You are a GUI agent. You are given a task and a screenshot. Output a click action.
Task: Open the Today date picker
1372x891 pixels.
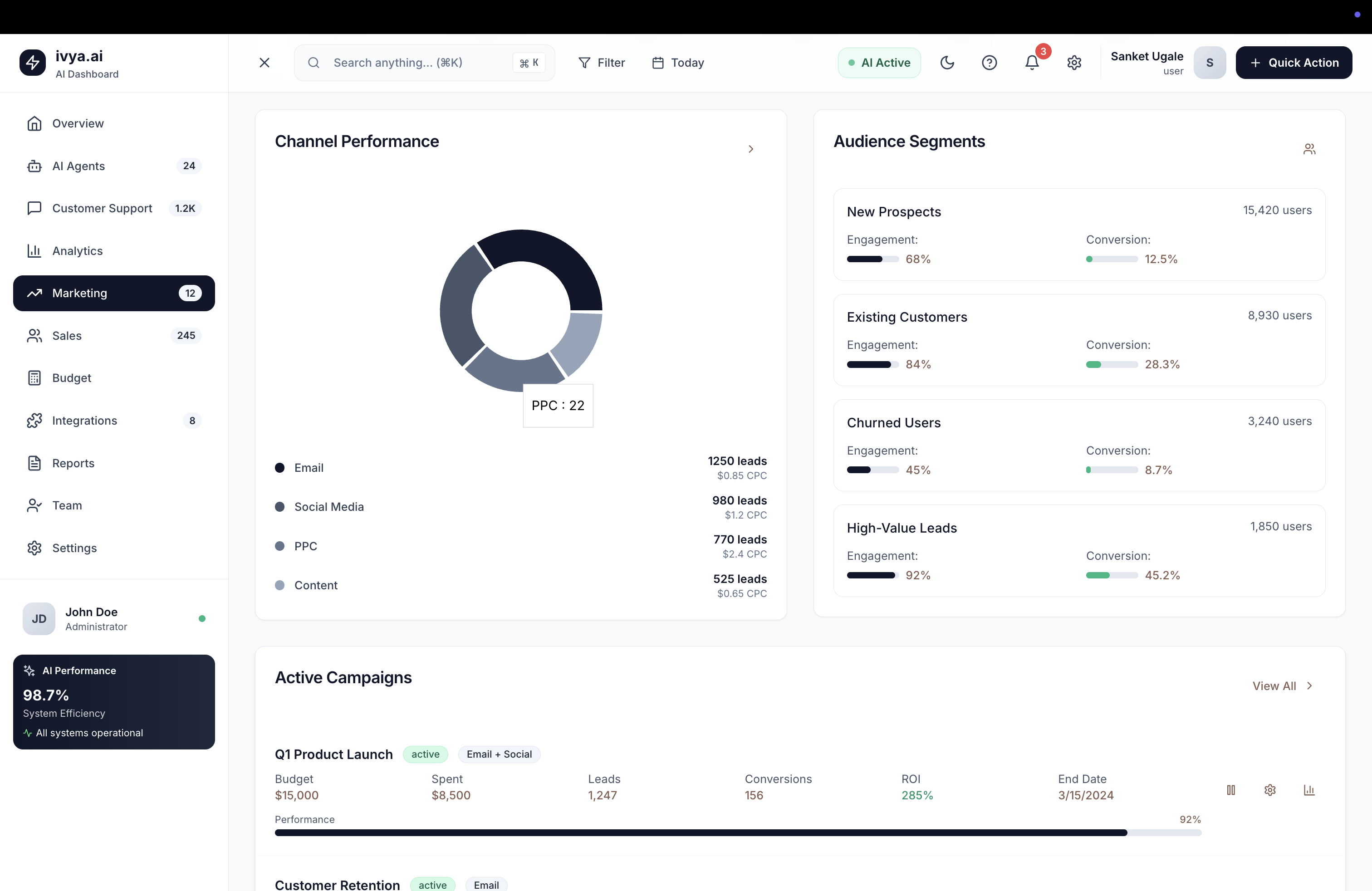(x=678, y=62)
